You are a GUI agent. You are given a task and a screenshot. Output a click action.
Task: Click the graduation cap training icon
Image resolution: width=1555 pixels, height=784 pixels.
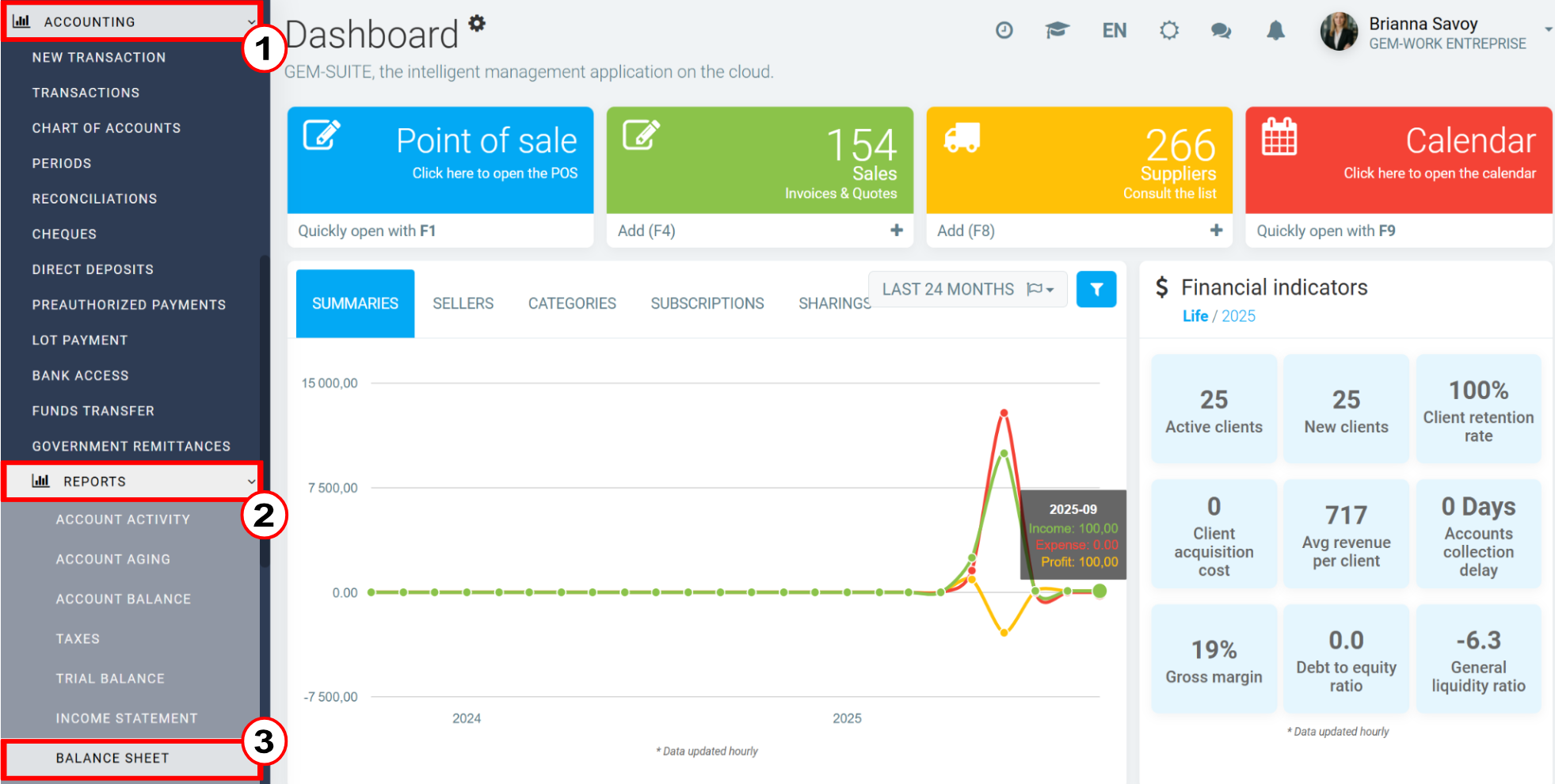1057,30
